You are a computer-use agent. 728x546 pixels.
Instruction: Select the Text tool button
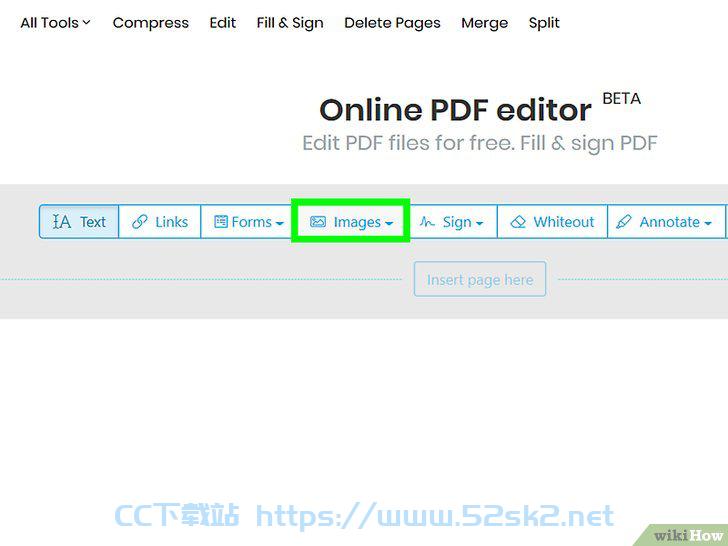[x=79, y=222]
